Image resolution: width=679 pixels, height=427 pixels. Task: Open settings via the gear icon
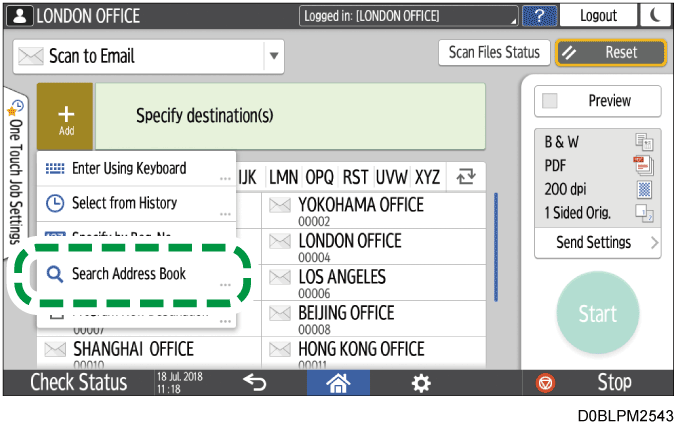point(424,382)
